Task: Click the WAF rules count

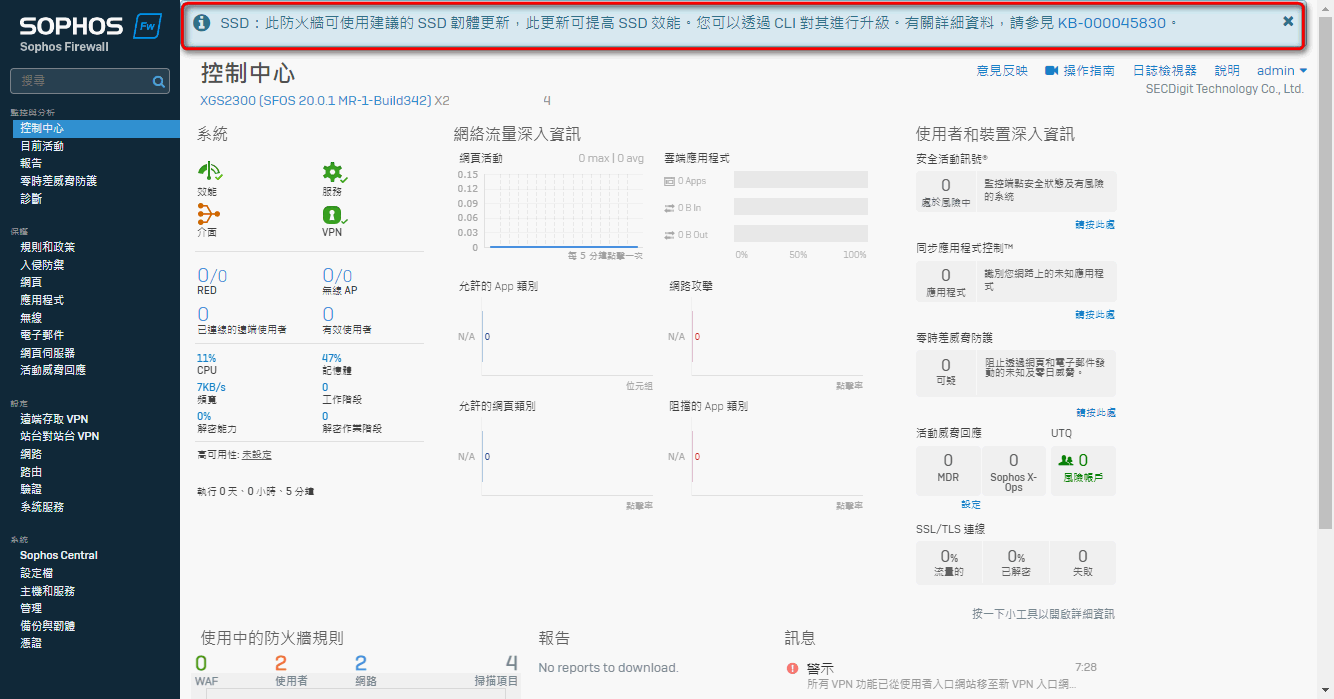Action: tap(201, 663)
